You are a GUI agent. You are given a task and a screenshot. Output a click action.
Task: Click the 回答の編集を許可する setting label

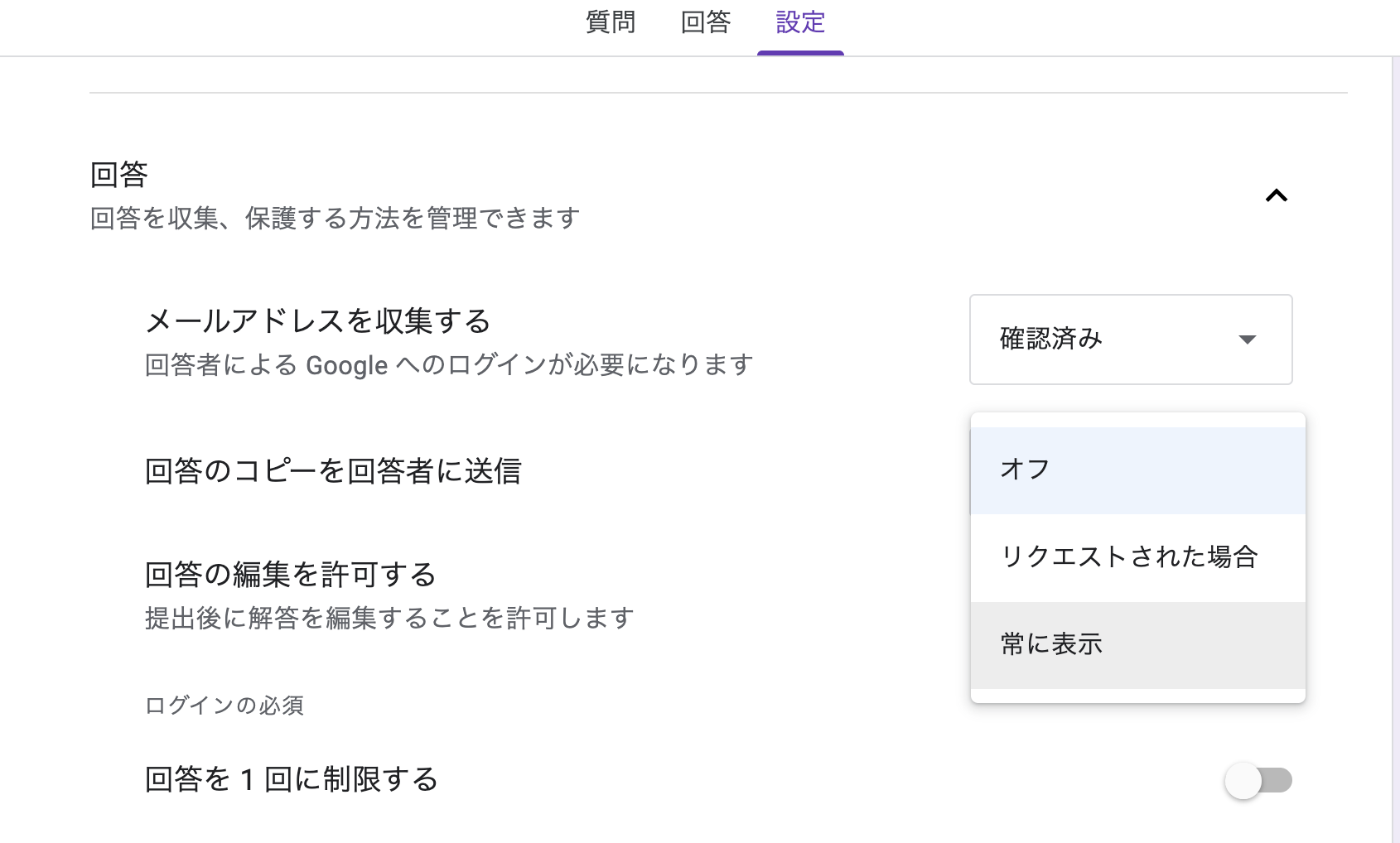tap(291, 575)
